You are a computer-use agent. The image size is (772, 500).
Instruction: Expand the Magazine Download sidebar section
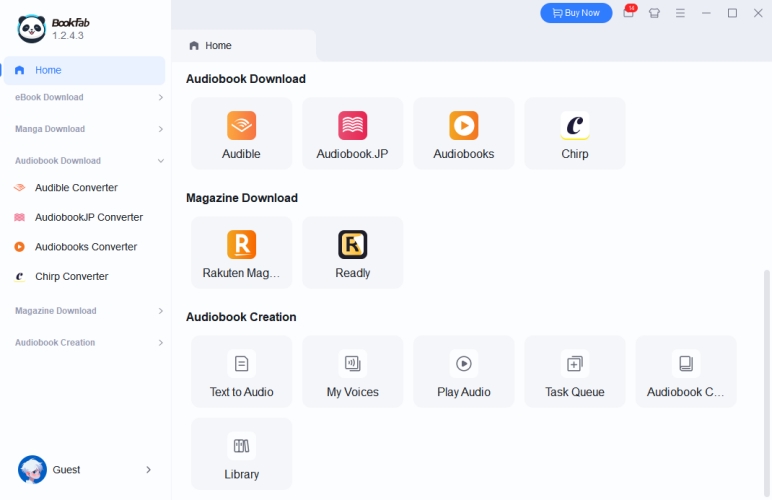[x=161, y=311]
